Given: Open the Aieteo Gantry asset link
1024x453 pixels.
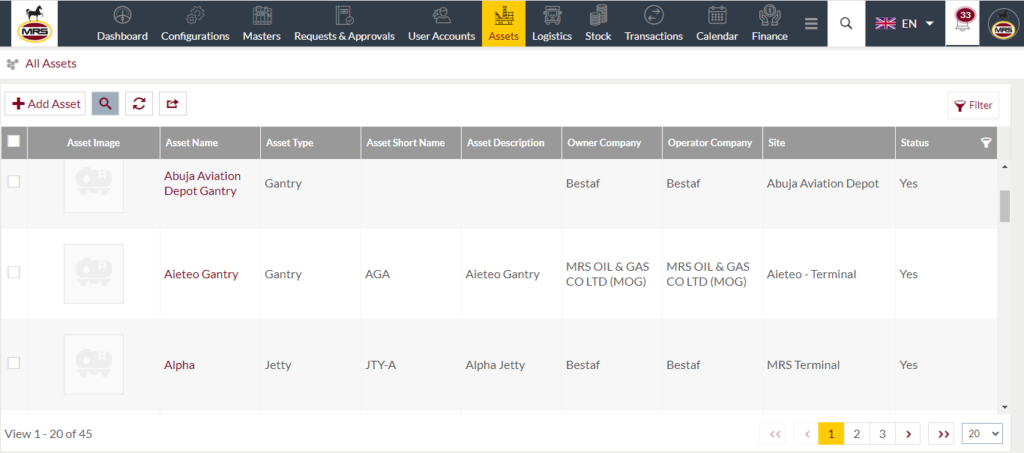Looking at the screenshot, I should coord(201,274).
